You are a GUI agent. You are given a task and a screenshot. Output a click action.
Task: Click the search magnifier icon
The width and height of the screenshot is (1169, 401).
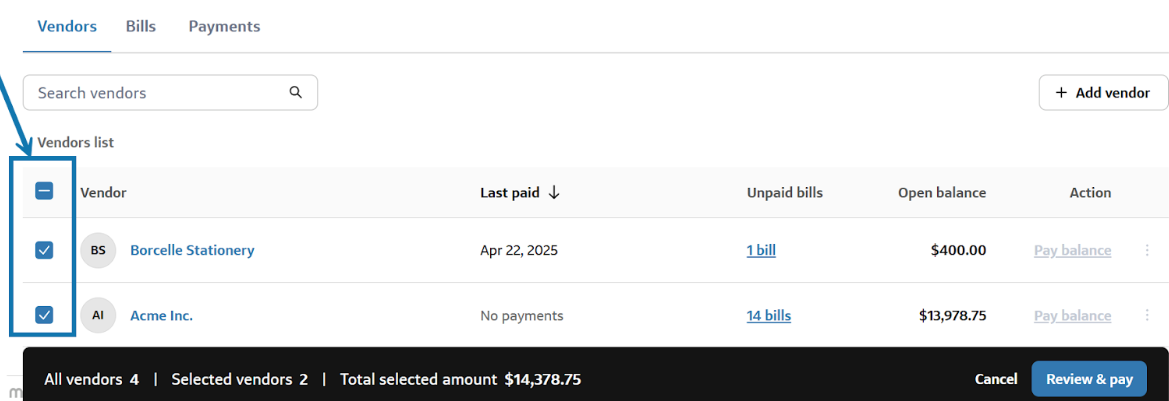click(296, 92)
